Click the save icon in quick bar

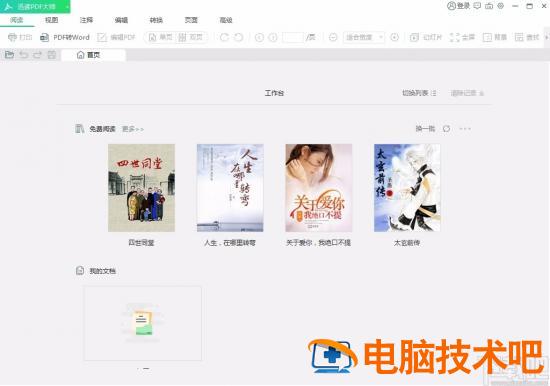52,55
